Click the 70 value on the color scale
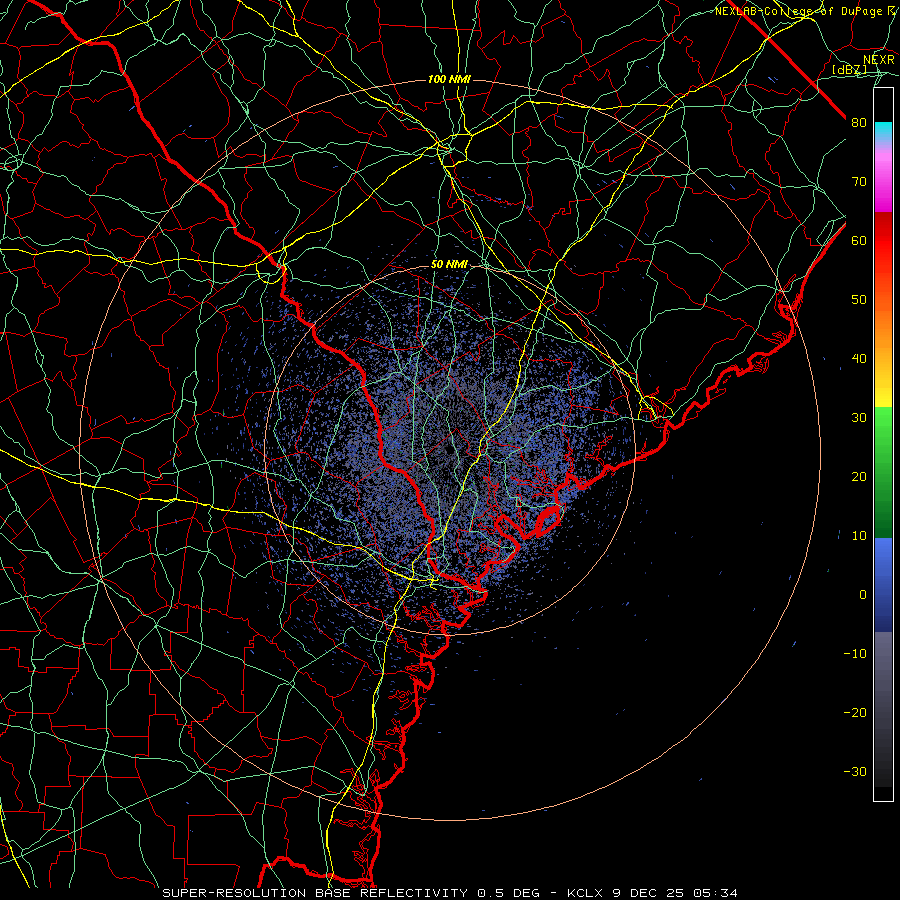 pyautogui.click(x=859, y=182)
